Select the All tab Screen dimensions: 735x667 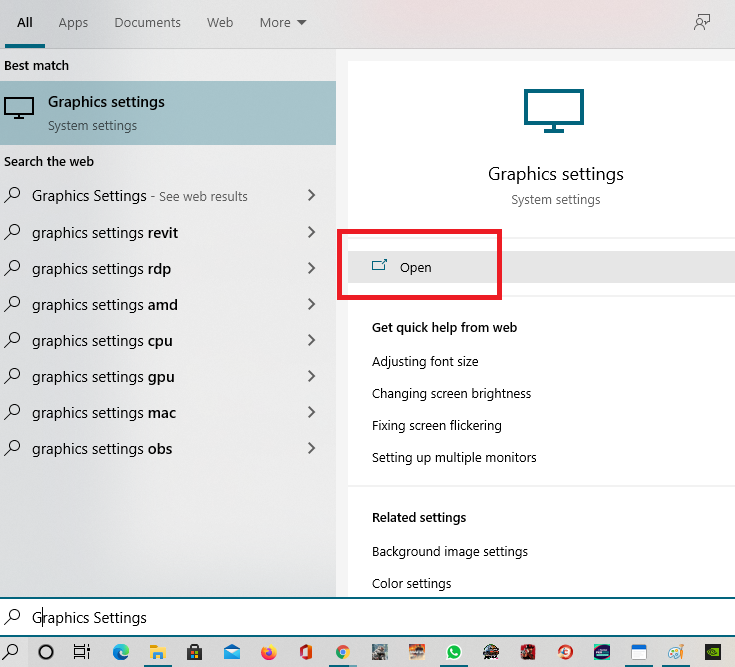pyautogui.click(x=25, y=22)
